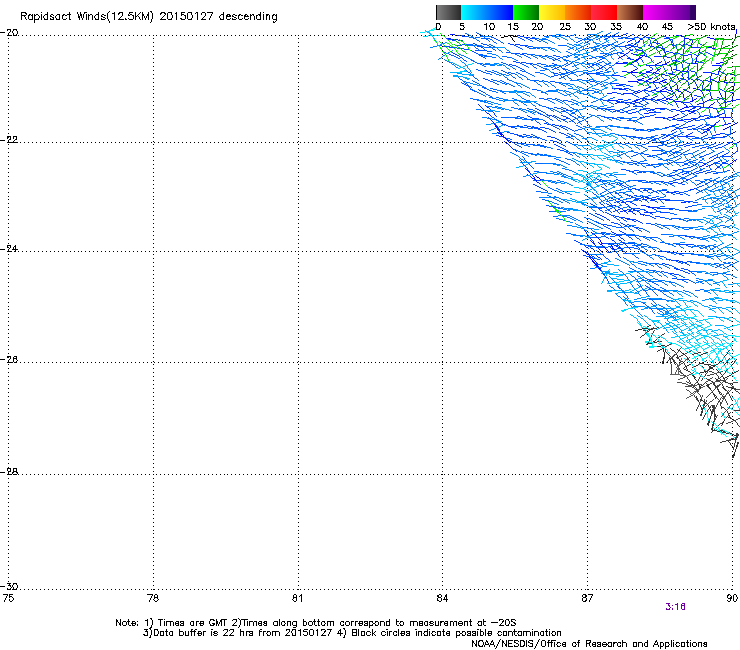Click latitude label '-28'
Viewport: 740px width, 650px height.
tap(9, 472)
